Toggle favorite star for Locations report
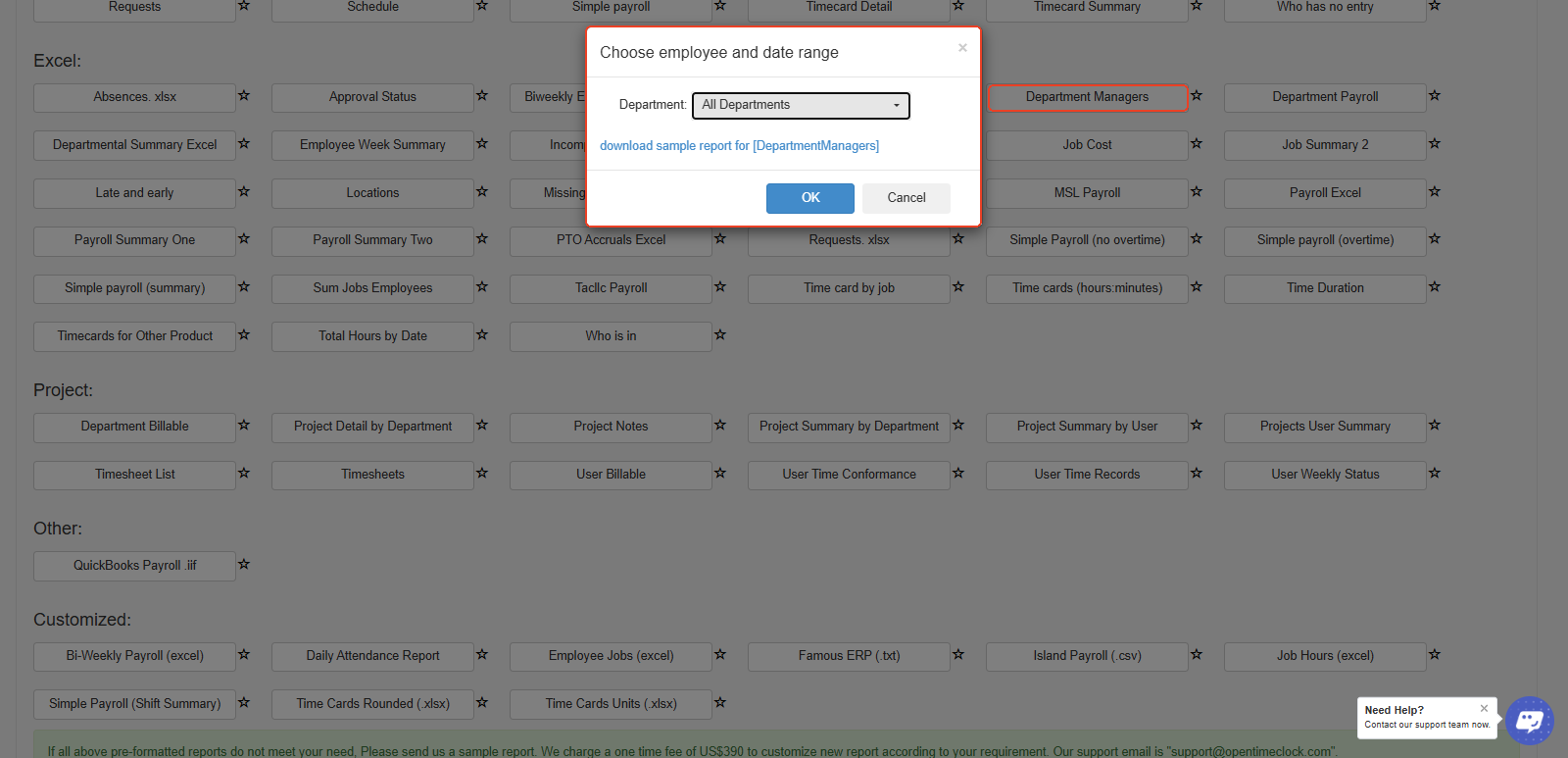 click(482, 192)
